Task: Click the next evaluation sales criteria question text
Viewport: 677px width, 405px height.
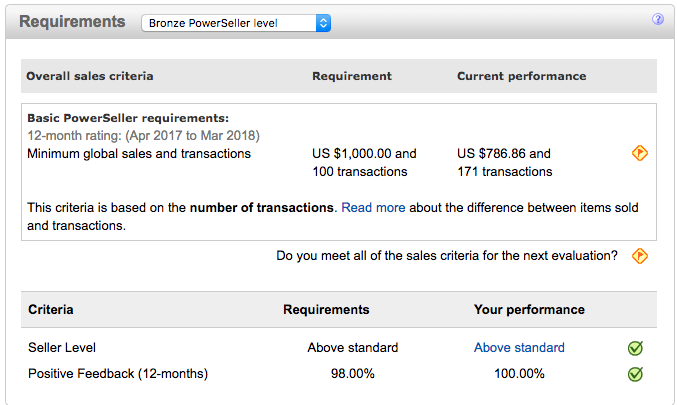Action: (x=447, y=256)
